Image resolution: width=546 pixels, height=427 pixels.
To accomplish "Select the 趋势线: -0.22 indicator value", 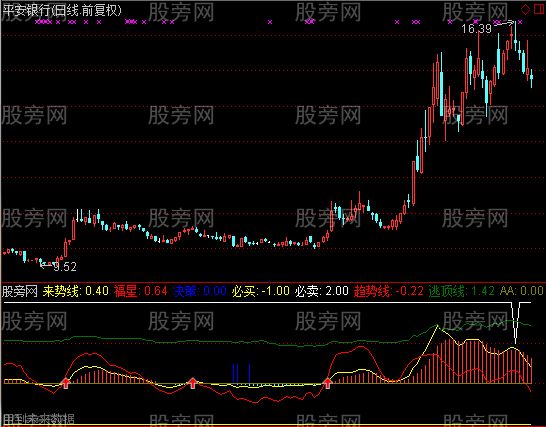I will click(389, 291).
